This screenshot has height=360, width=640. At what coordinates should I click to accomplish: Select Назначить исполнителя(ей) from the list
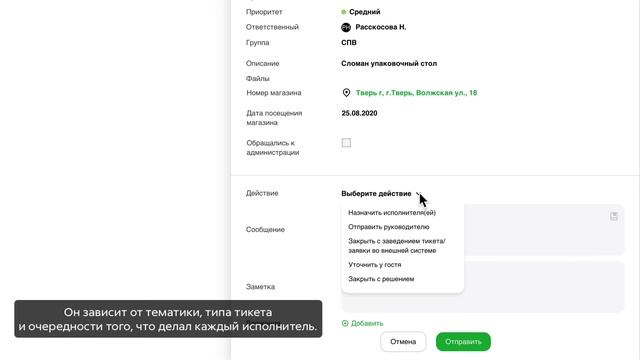pos(392,213)
